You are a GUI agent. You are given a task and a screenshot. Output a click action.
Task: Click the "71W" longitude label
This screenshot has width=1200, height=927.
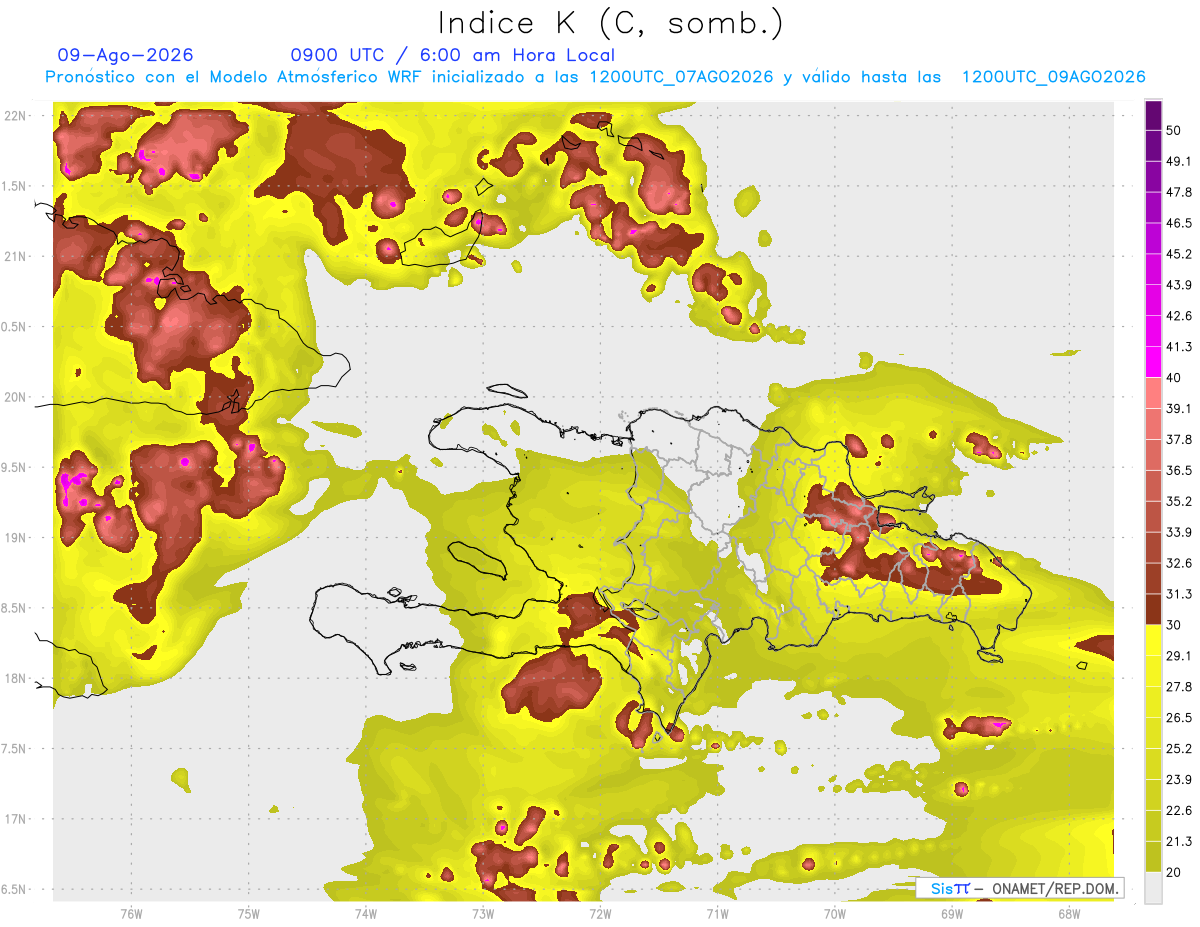tap(717, 912)
